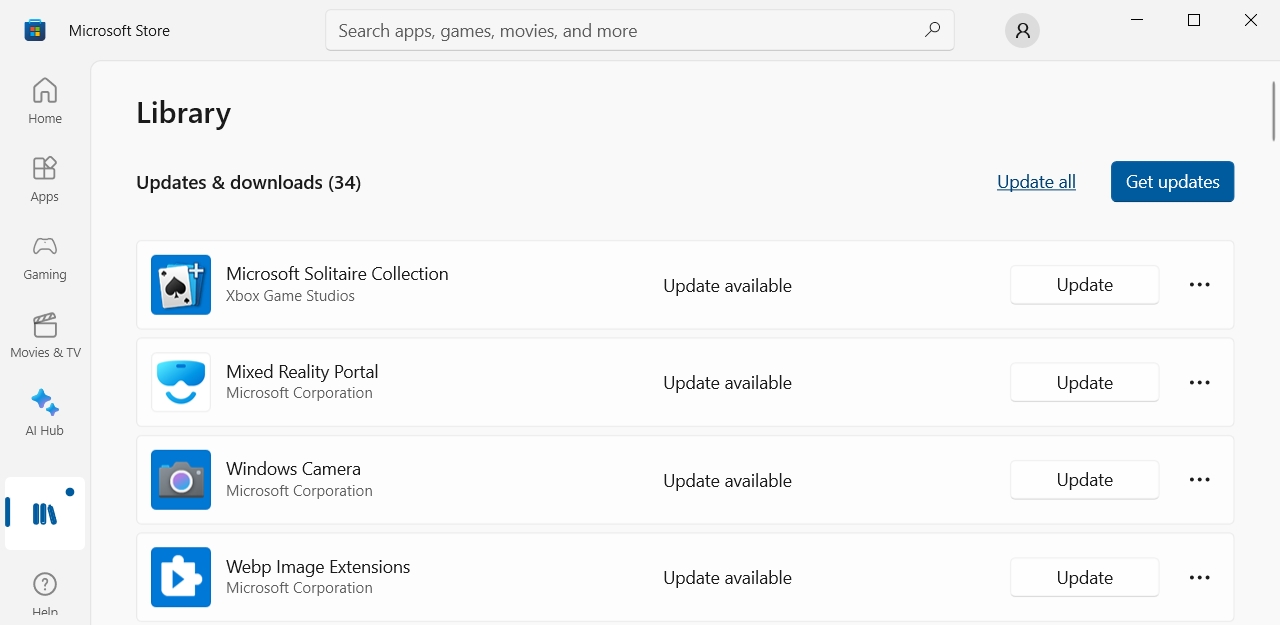
Task: Update Webp Image Extensions
Action: (1085, 577)
